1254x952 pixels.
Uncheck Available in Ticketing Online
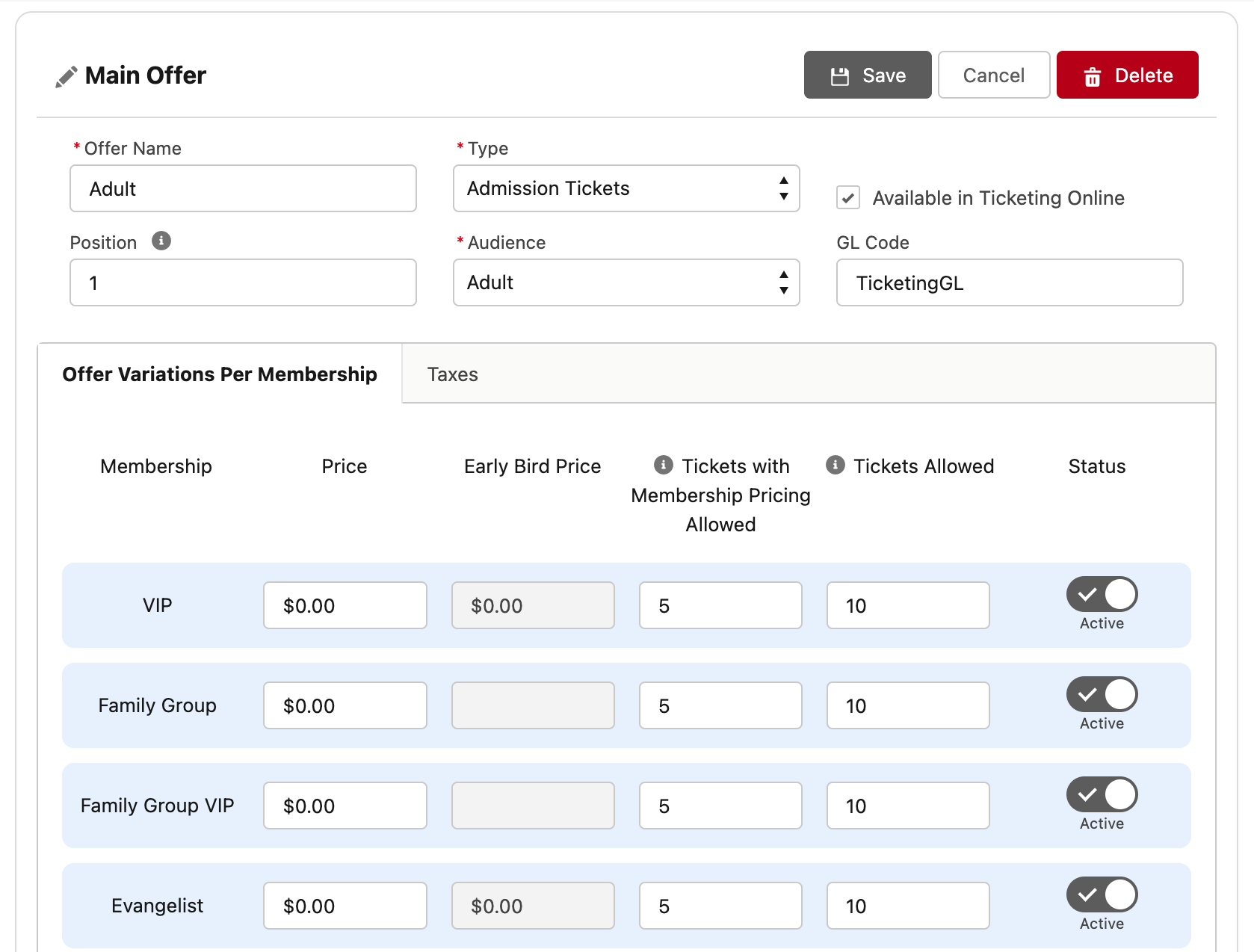(847, 198)
